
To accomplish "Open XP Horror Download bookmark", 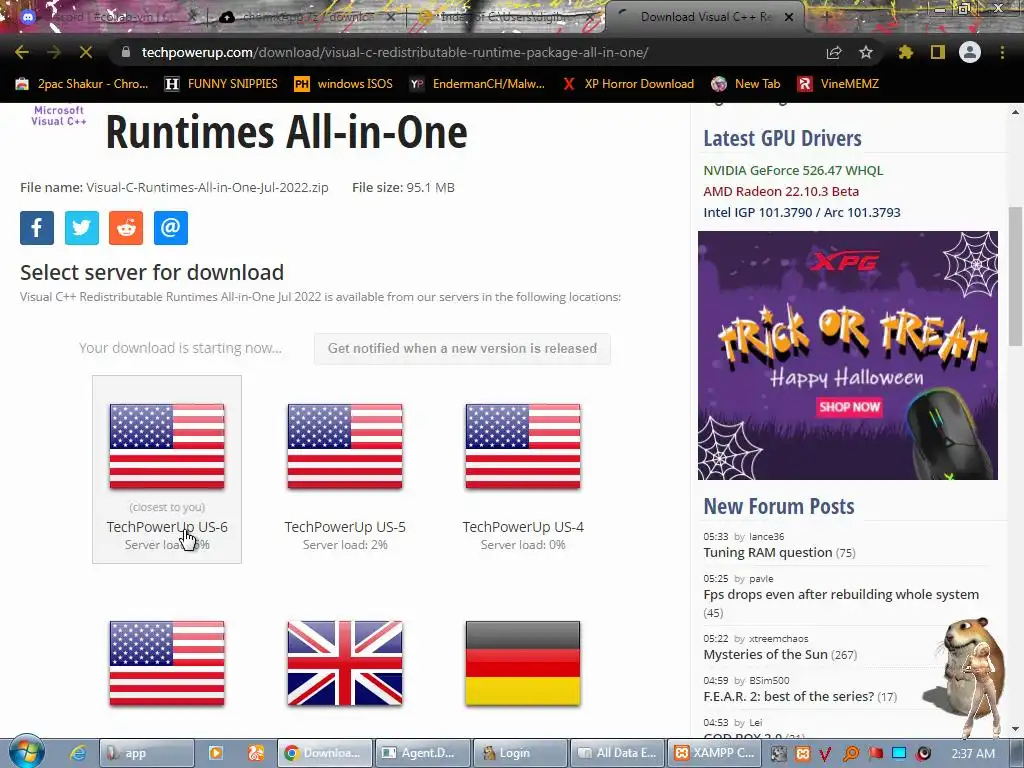I will click(628, 84).
